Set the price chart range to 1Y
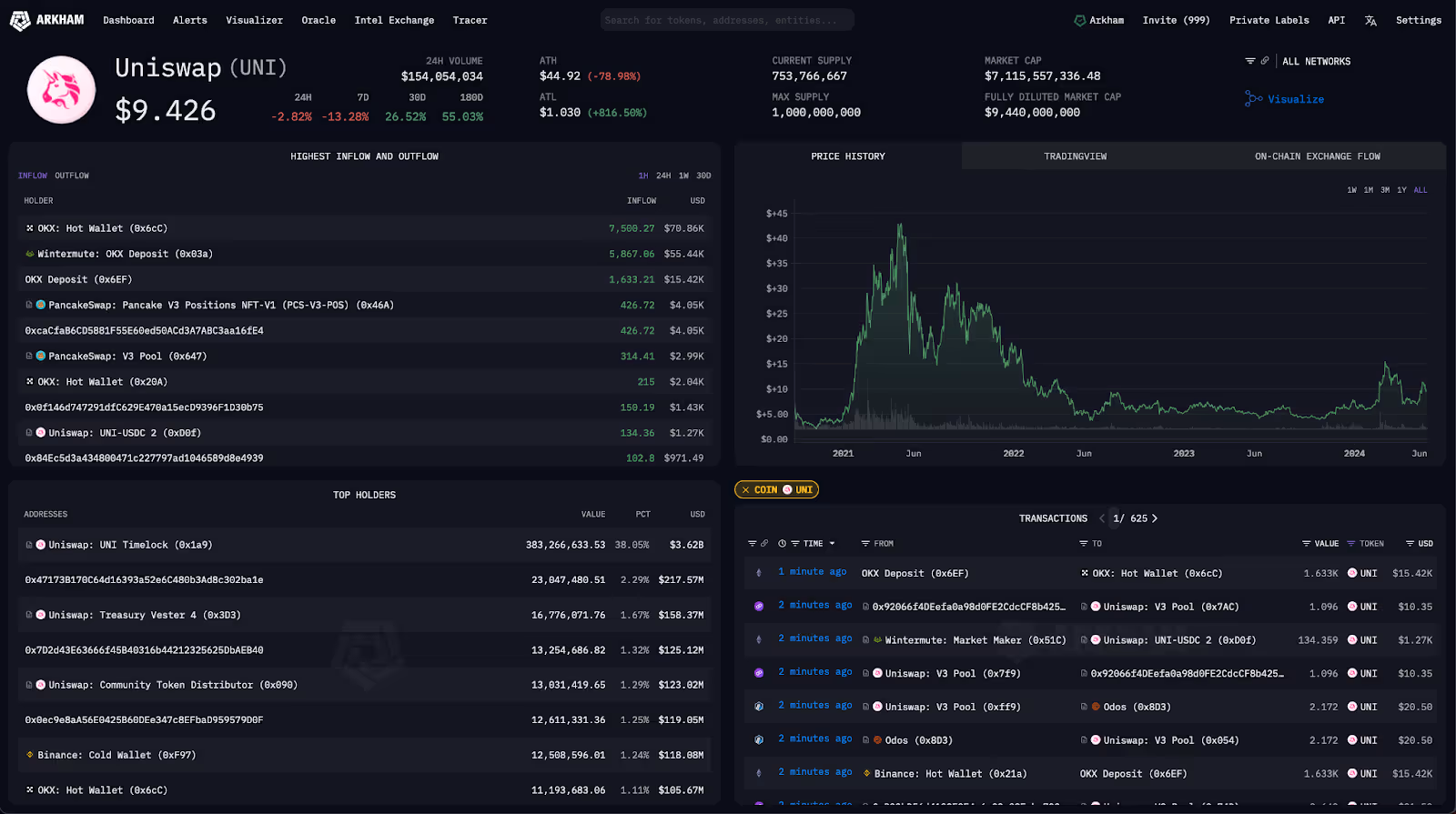 pyautogui.click(x=1402, y=190)
